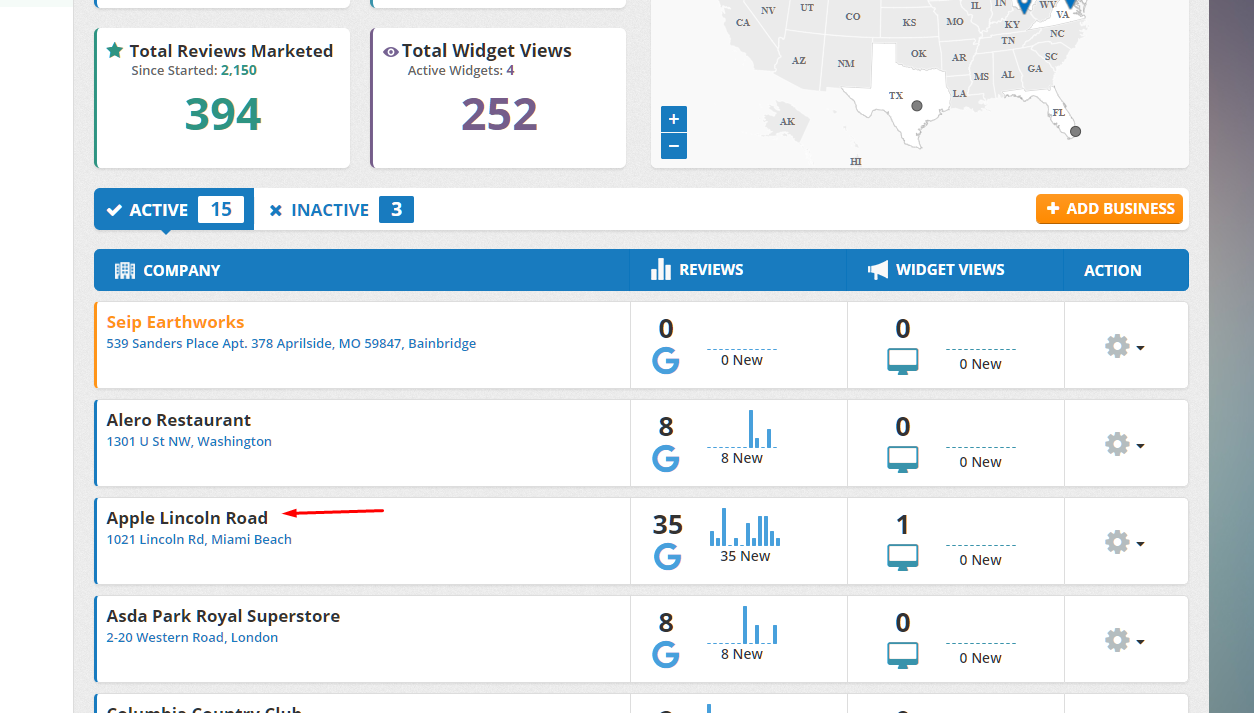Select the Active businesses tab
The height and width of the screenshot is (713, 1254).
click(x=174, y=210)
